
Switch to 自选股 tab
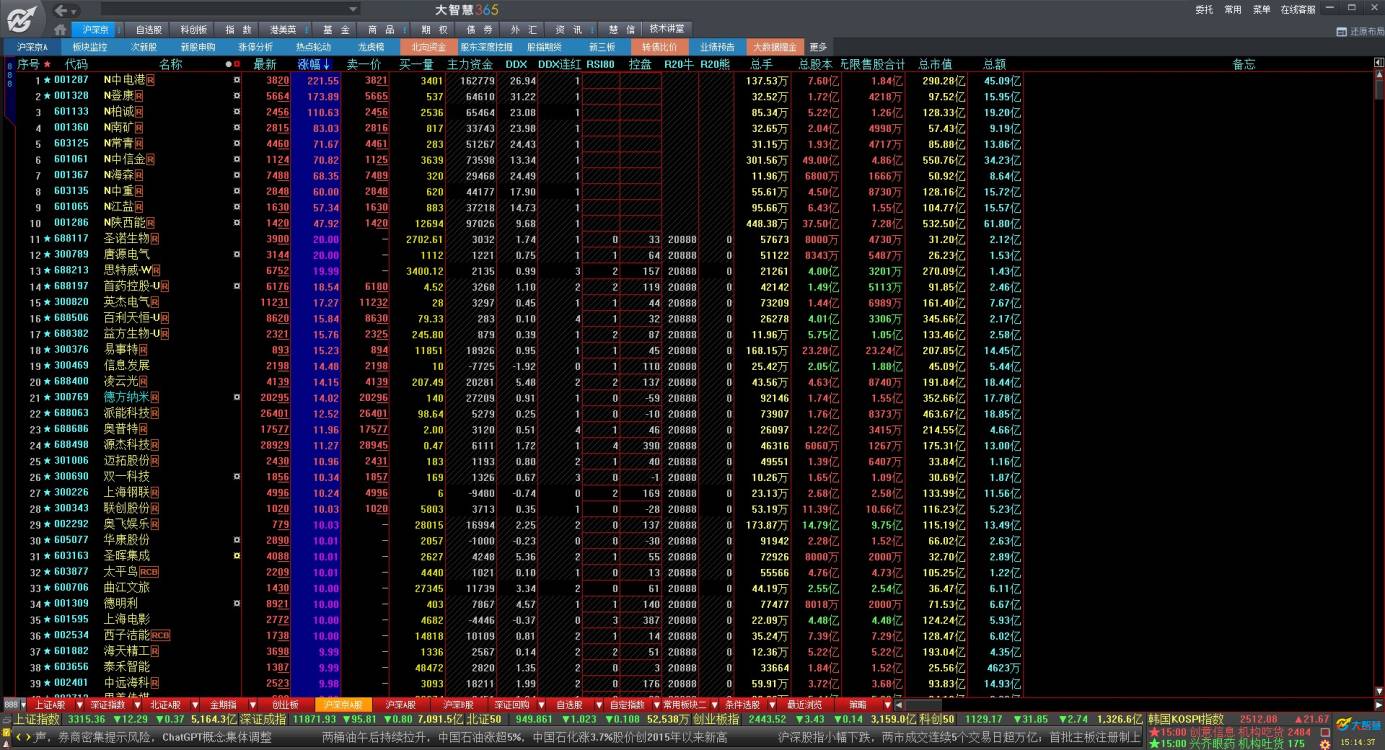pos(149,30)
